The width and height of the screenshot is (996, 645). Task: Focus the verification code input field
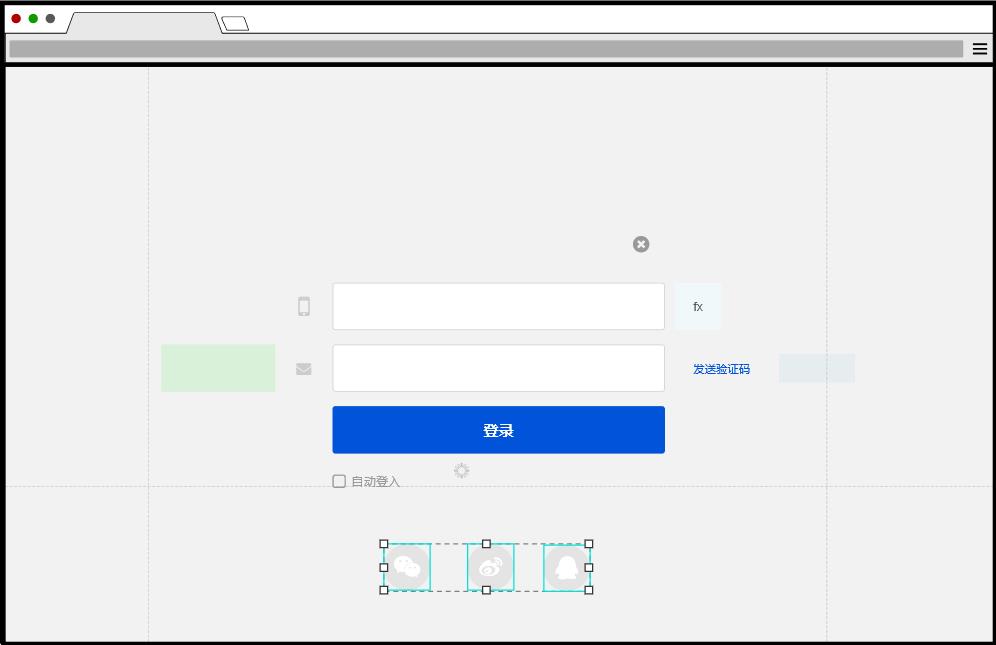pos(499,368)
